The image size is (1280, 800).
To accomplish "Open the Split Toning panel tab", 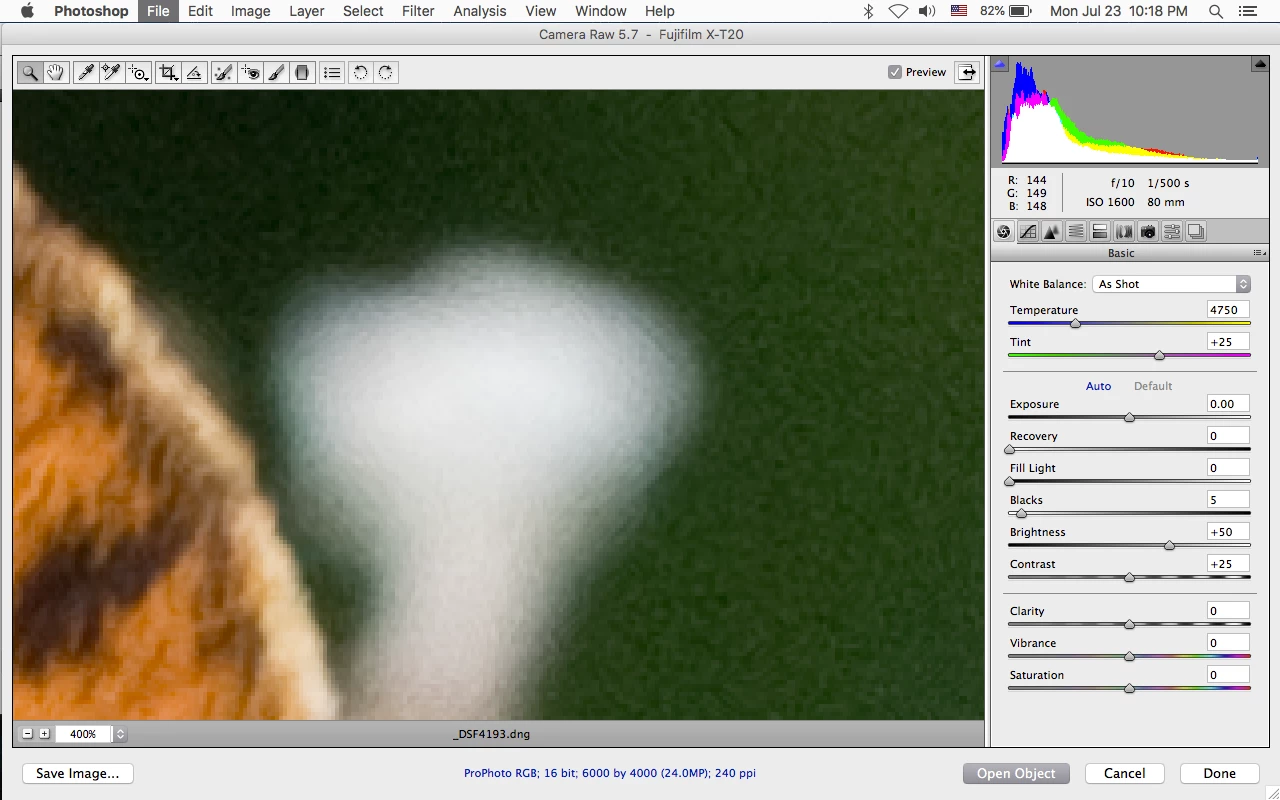I will pos(1100,232).
